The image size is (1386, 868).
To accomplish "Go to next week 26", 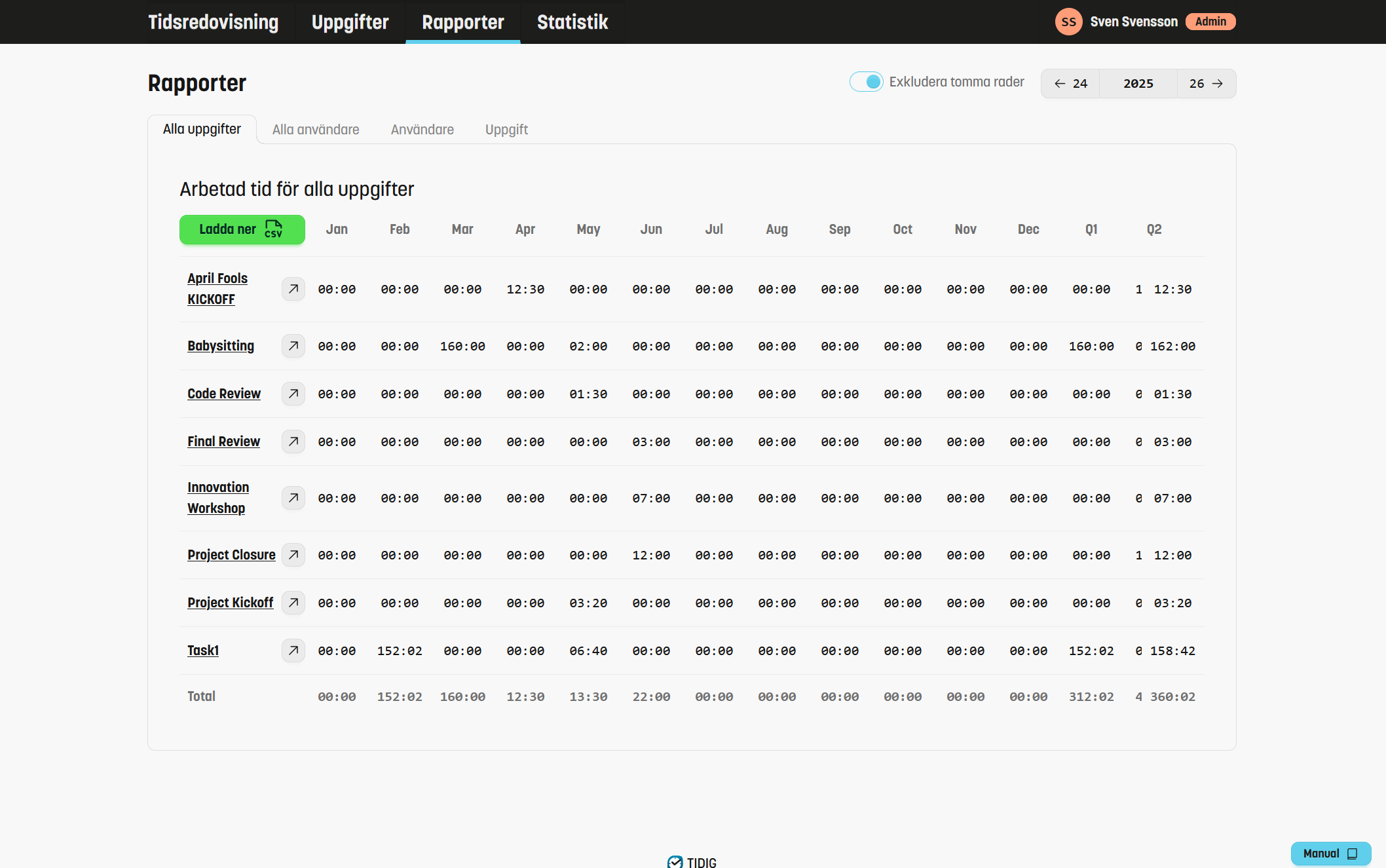I will point(1206,84).
